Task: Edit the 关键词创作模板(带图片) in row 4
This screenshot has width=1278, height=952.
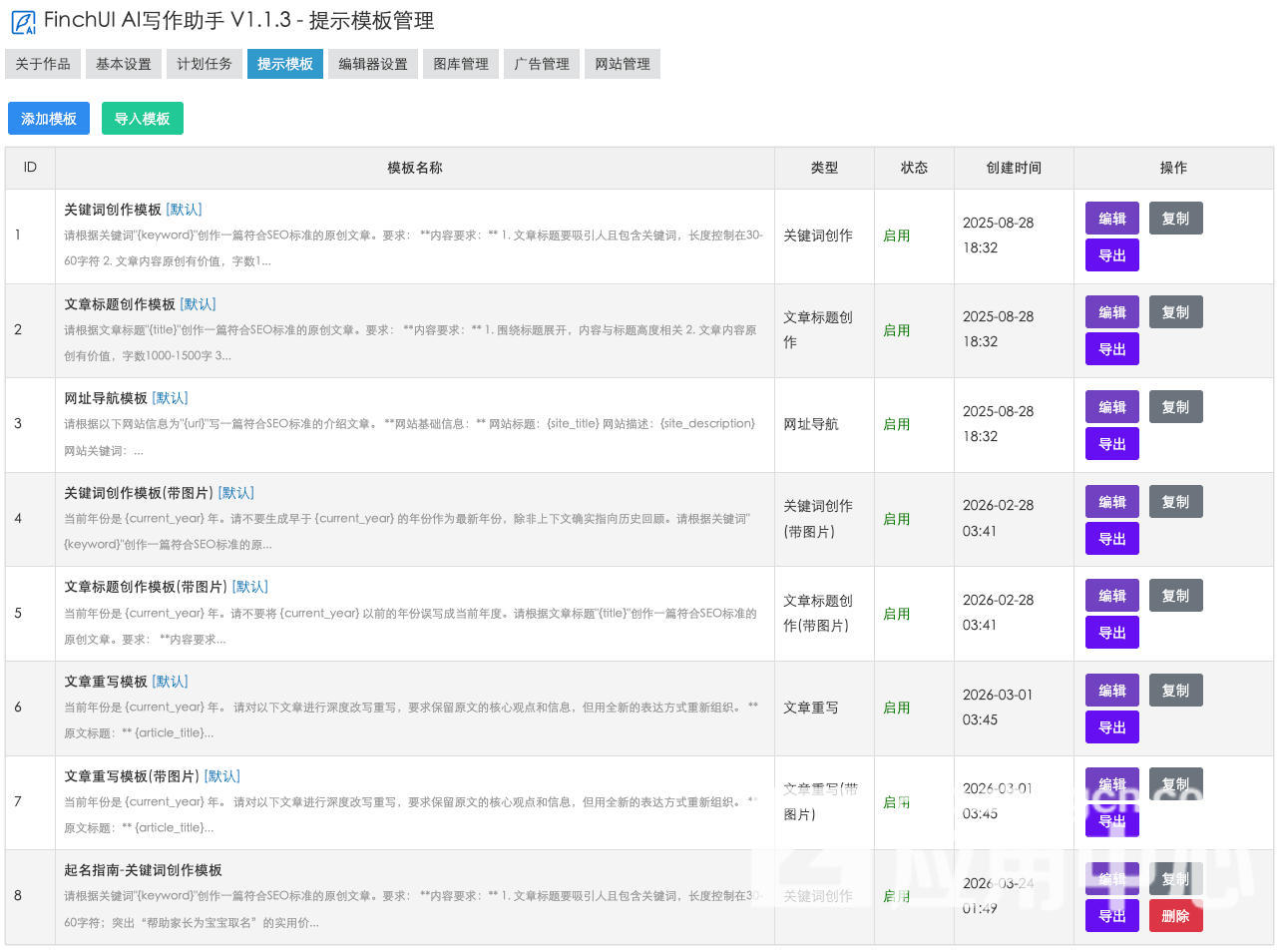Action: pos(1111,502)
